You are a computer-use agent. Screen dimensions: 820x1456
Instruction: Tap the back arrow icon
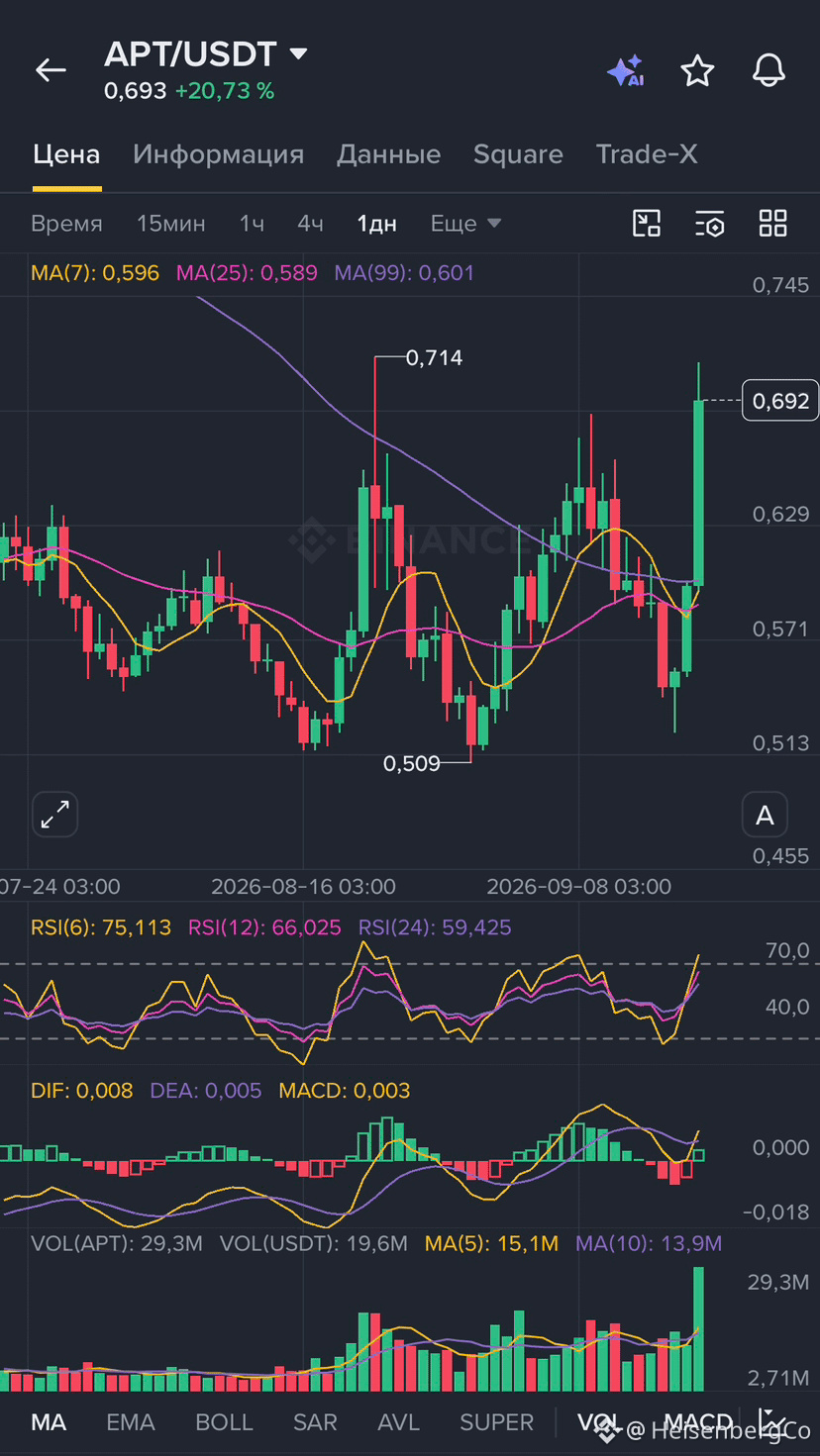51,70
